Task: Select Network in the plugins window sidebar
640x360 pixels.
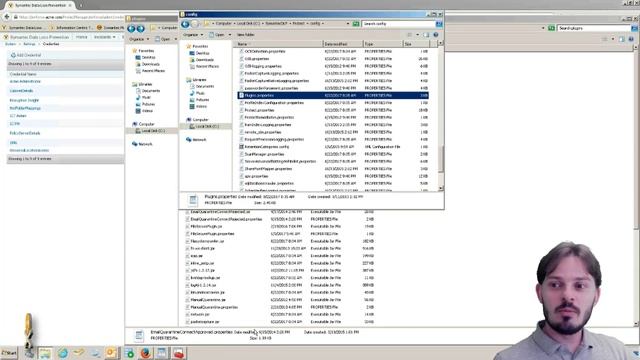Action: [x=145, y=144]
